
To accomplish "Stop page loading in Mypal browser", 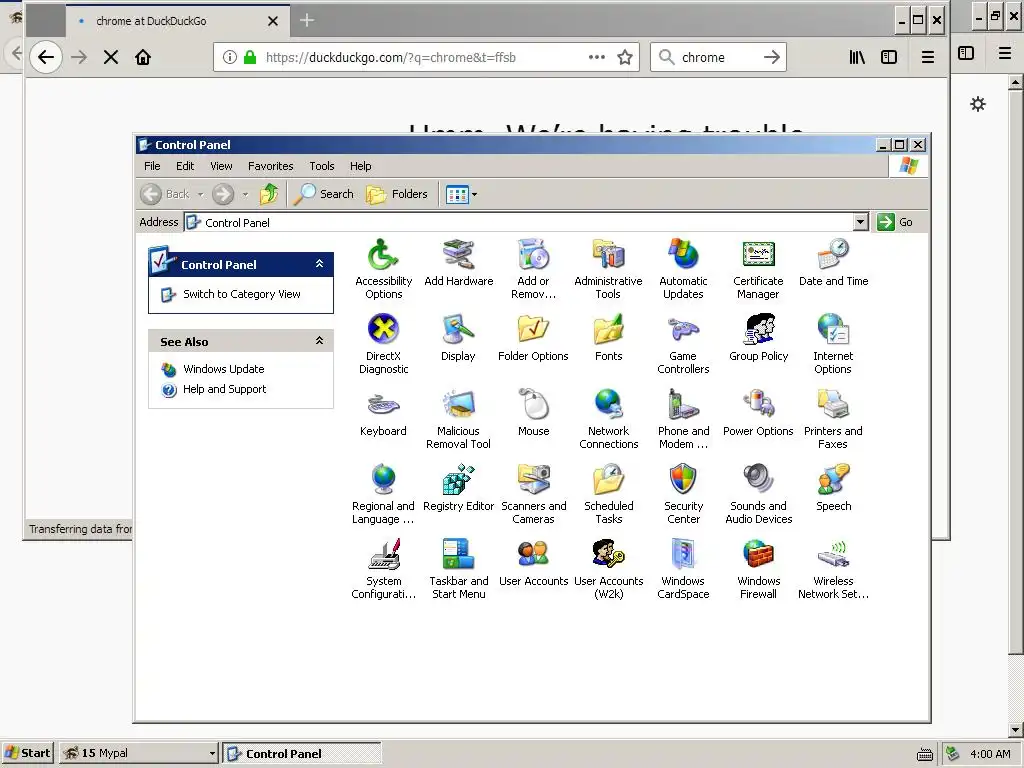I will [111, 57].
